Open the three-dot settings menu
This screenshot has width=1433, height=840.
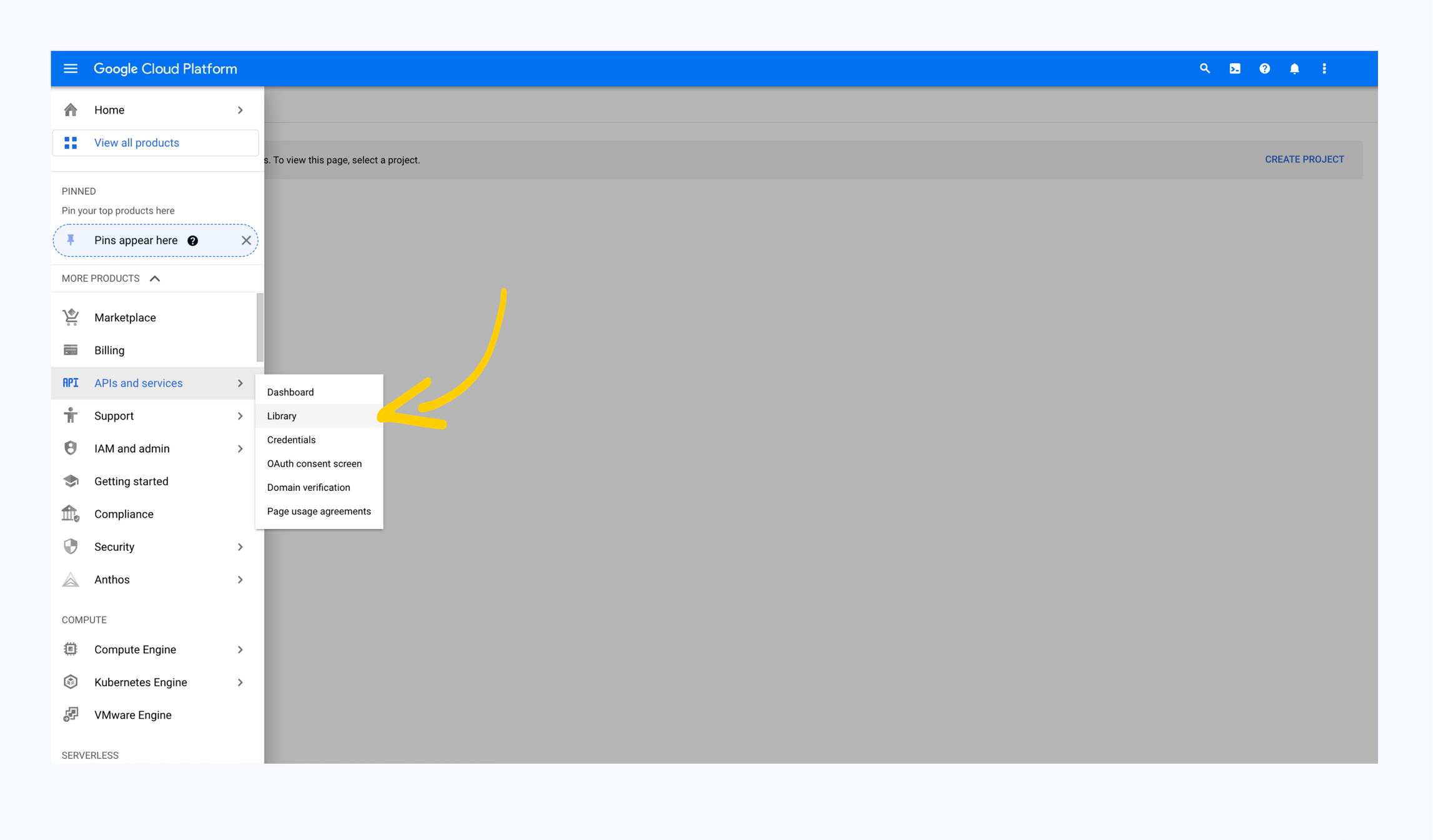tap(1324, 69)
